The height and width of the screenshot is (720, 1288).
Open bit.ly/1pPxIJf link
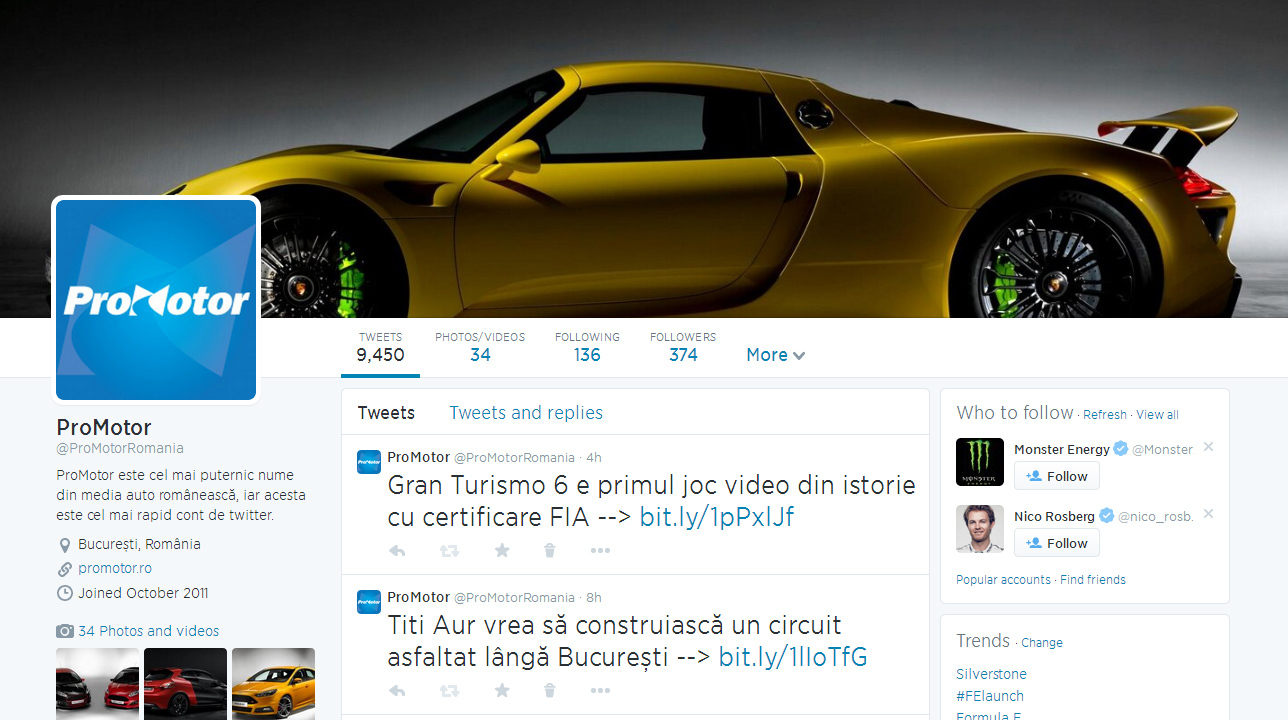point(717,516)
